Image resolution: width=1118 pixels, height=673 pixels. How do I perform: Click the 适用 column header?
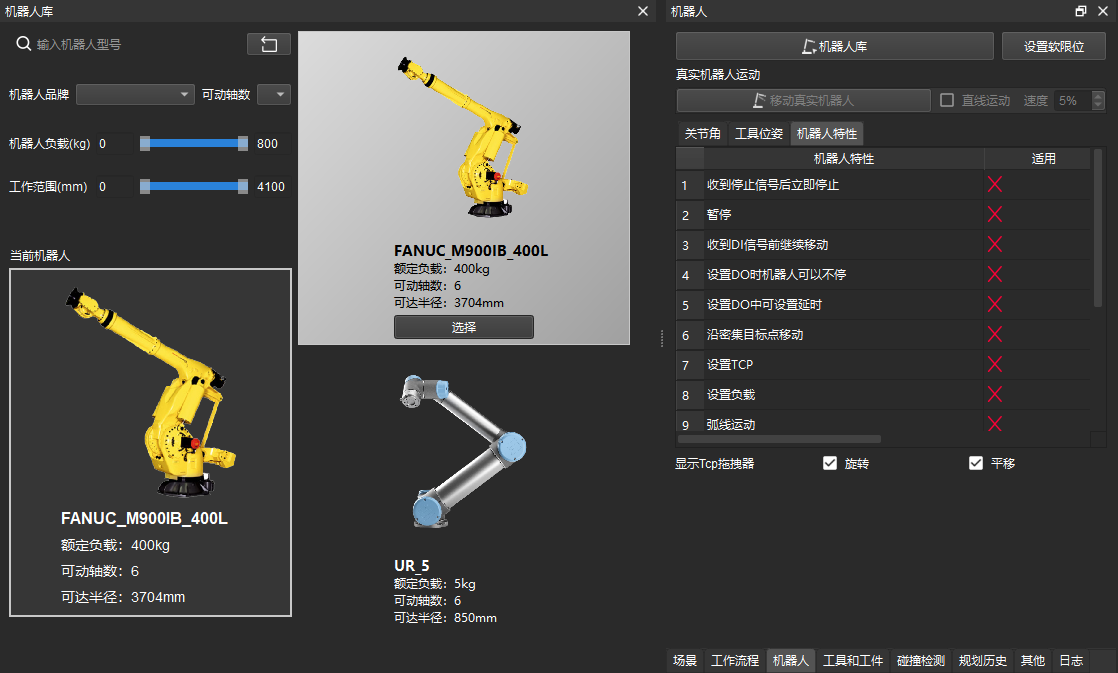(1043, 158)
